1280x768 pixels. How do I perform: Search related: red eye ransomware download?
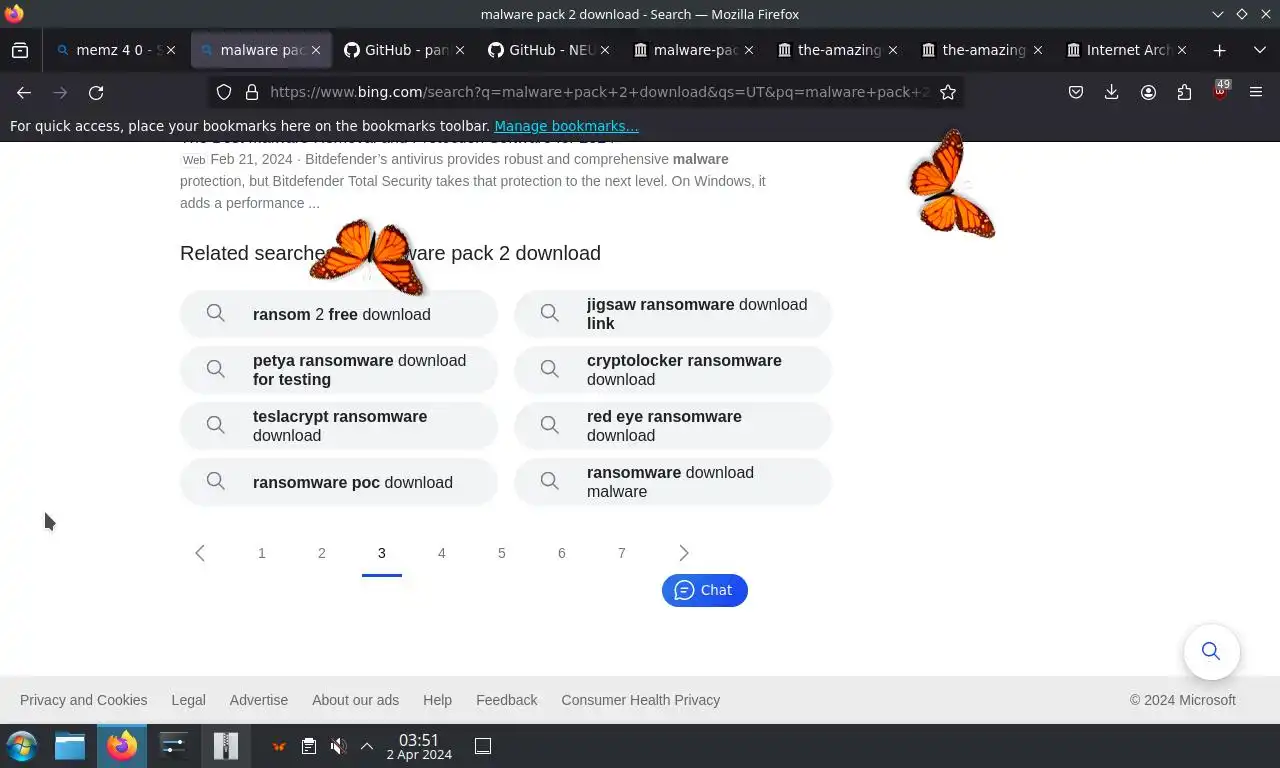673,426
